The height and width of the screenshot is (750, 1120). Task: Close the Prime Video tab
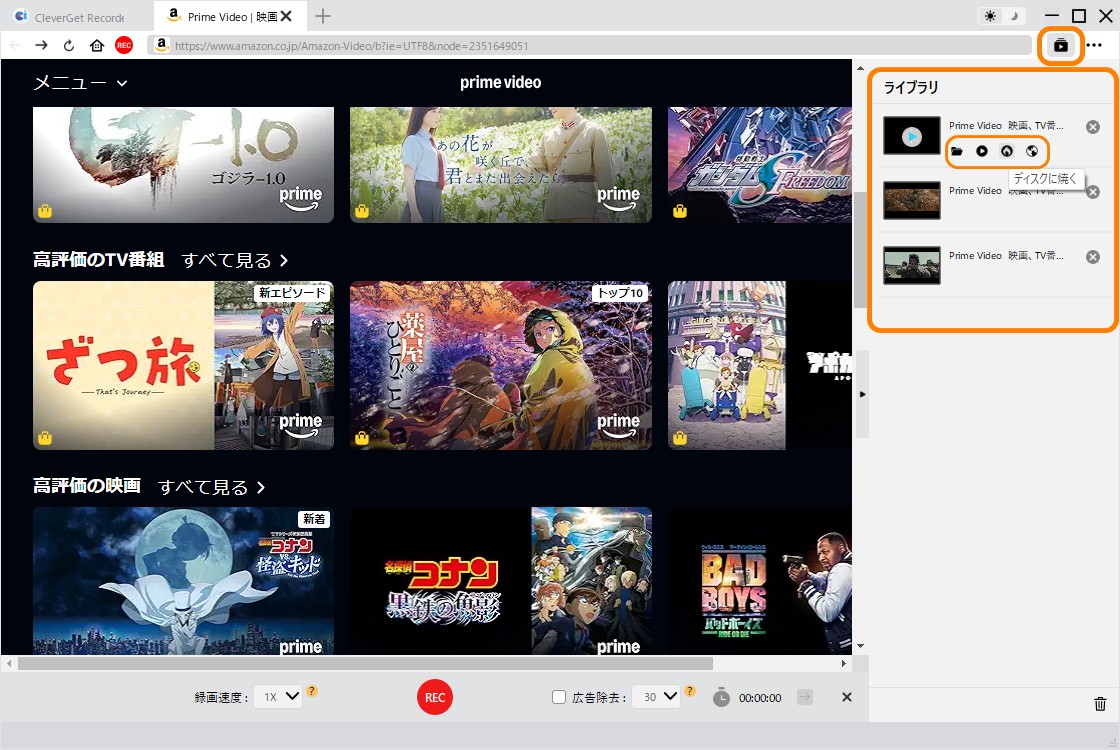click(286, 16)
